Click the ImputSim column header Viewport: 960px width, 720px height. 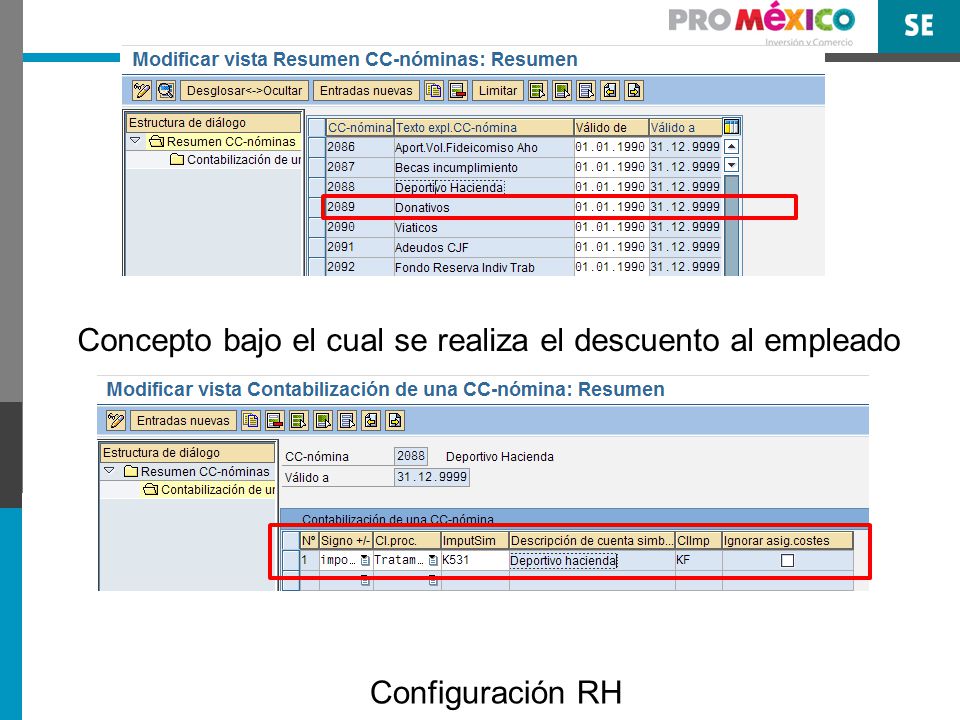coord(474,541)
